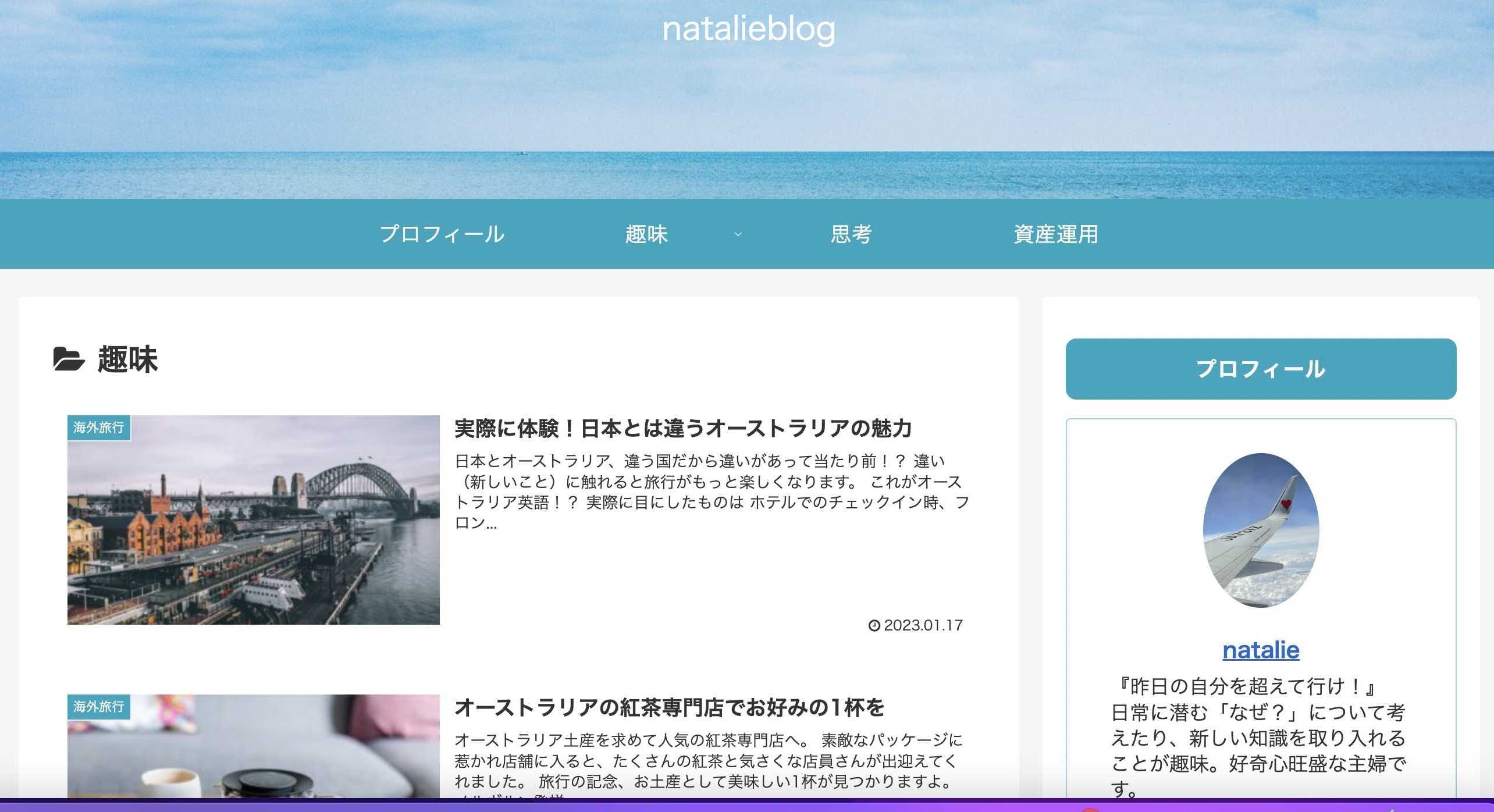
Task: Click the natalieblog site title
Action: (x=748, y=29)
